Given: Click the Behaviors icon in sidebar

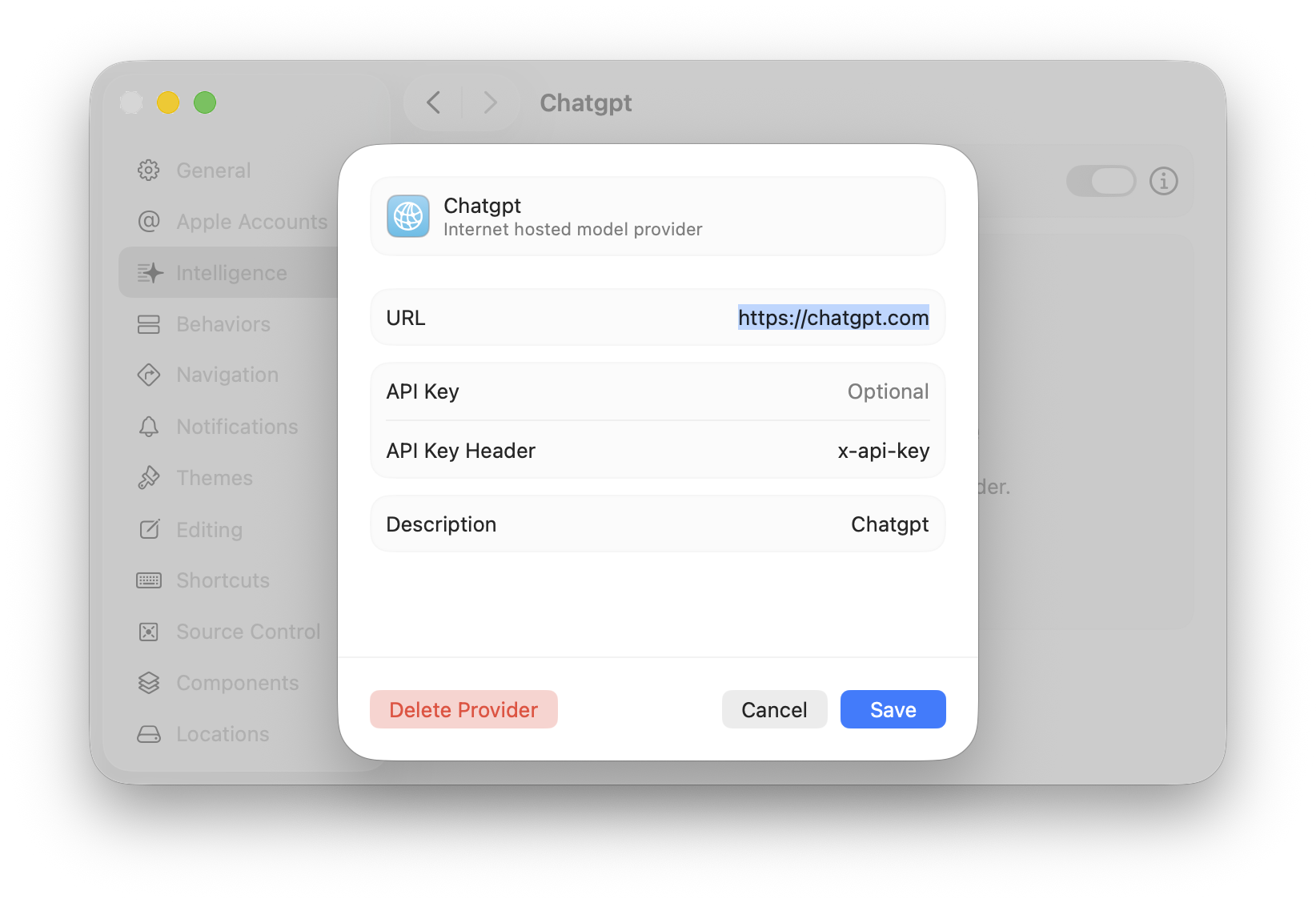Looking at the screenshot, I should coord(149,324).
